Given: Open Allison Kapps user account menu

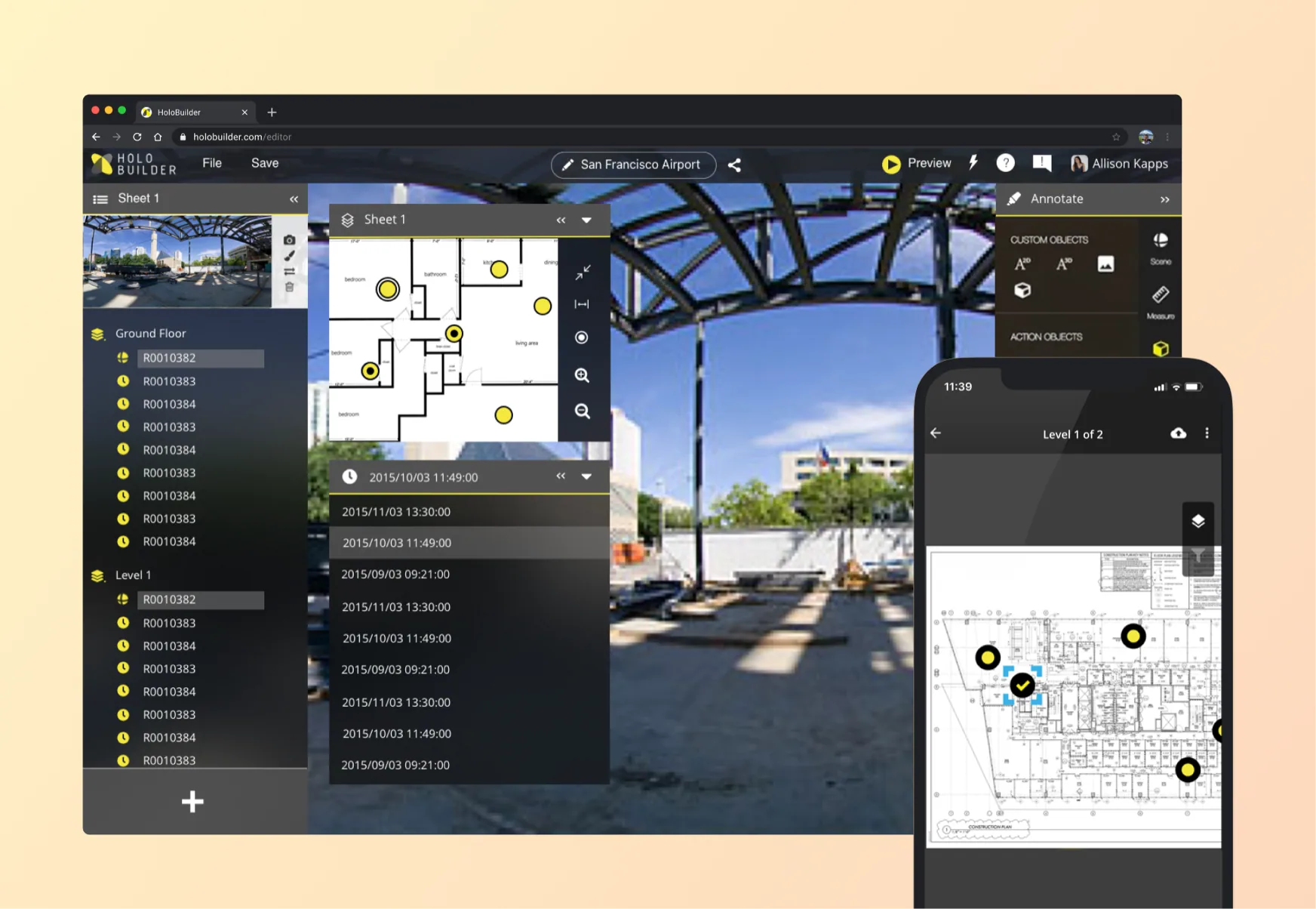Looking at the screenshot, I should point(1119,164).
